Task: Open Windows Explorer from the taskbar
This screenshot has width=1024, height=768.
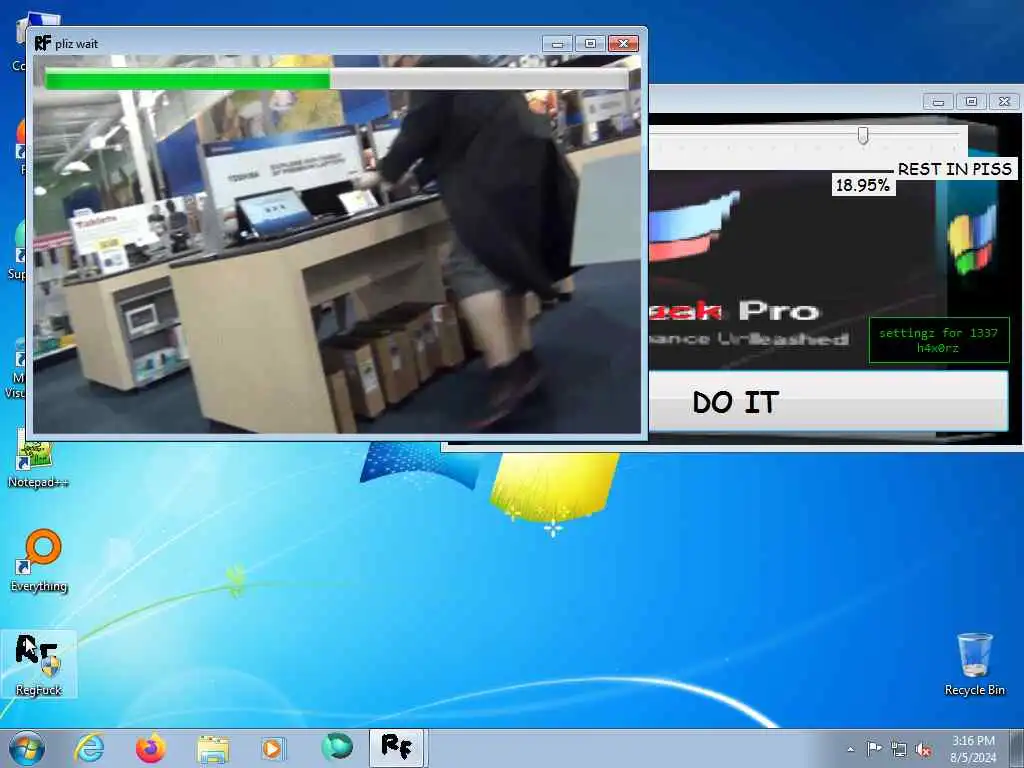Action: (x=213, y=749)
